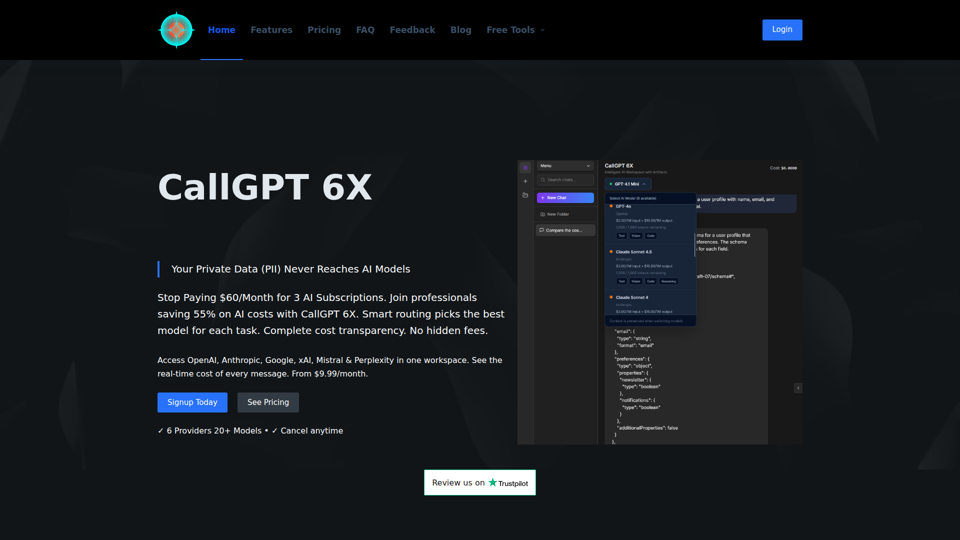
Task: Click the See Pricing button
Action: pos(268,402)
